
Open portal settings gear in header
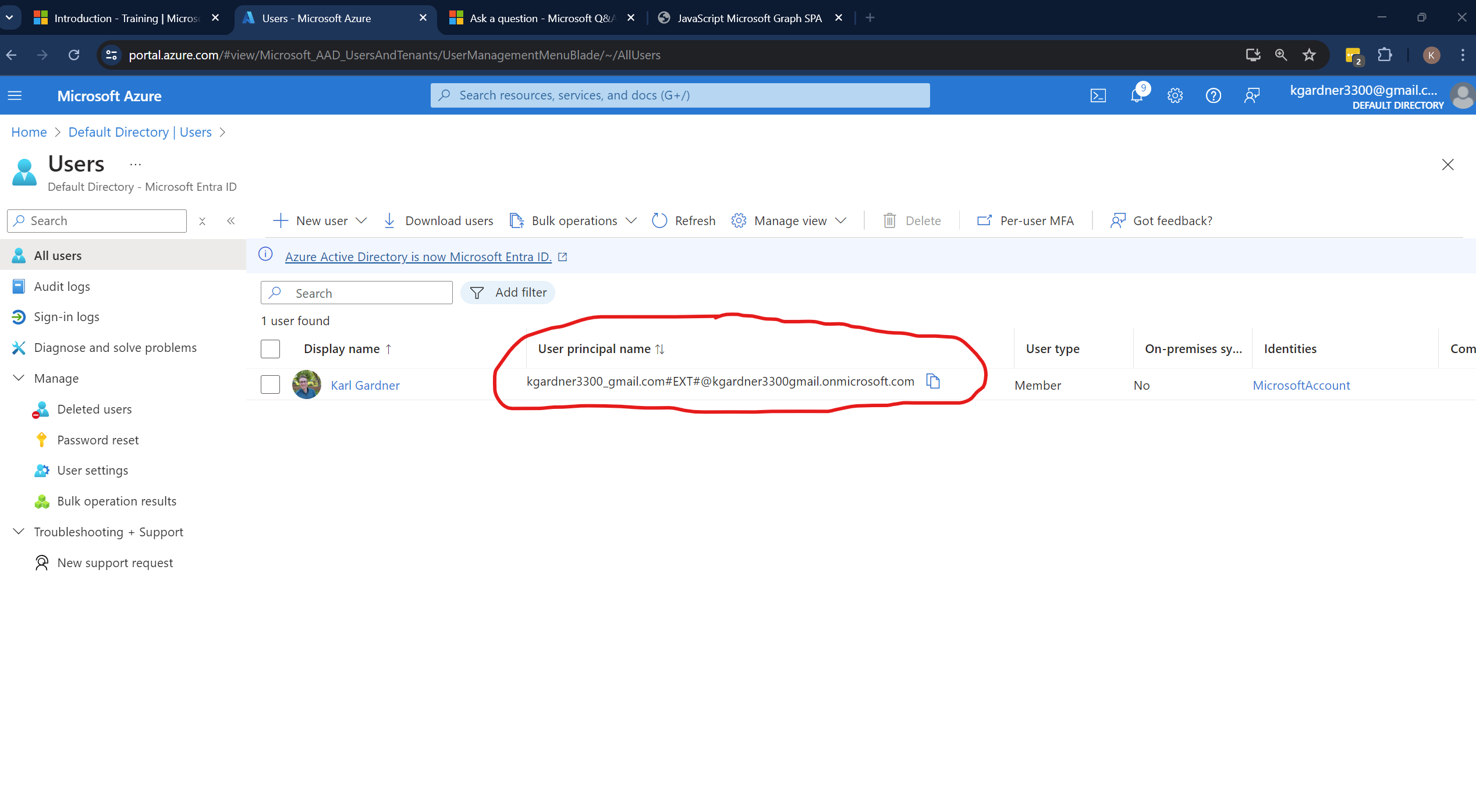coord(1175,95)
